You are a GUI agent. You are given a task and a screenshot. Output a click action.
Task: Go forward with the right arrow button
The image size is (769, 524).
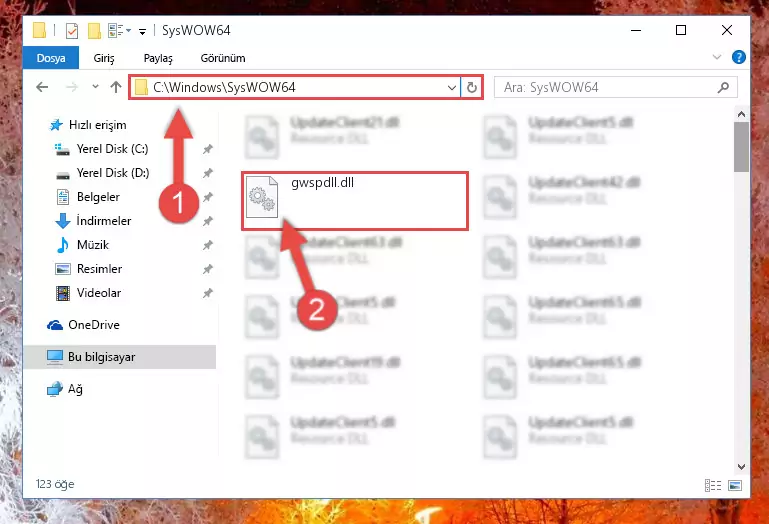(72, 87)
